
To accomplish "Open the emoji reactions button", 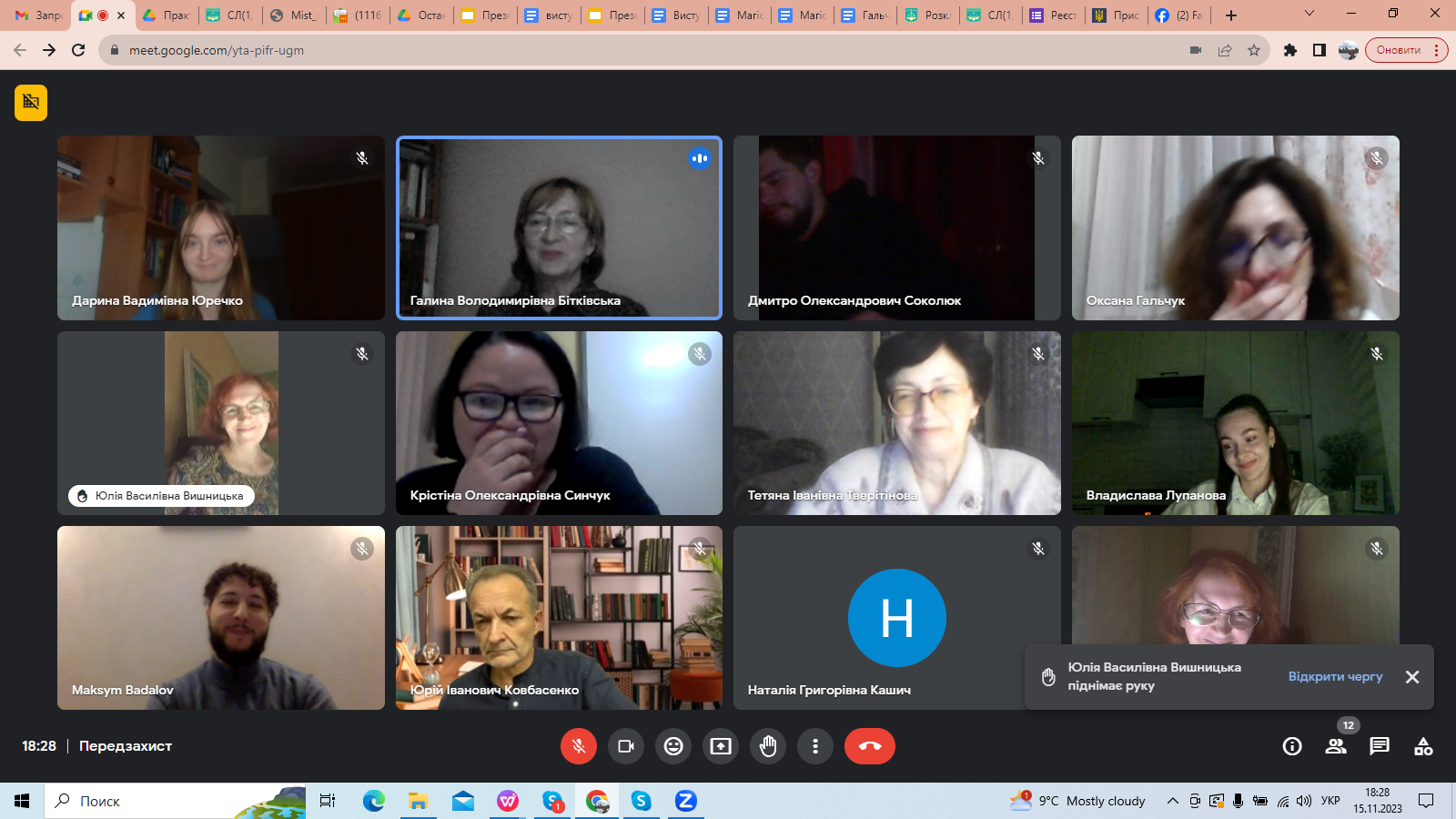I will point(673,746).
